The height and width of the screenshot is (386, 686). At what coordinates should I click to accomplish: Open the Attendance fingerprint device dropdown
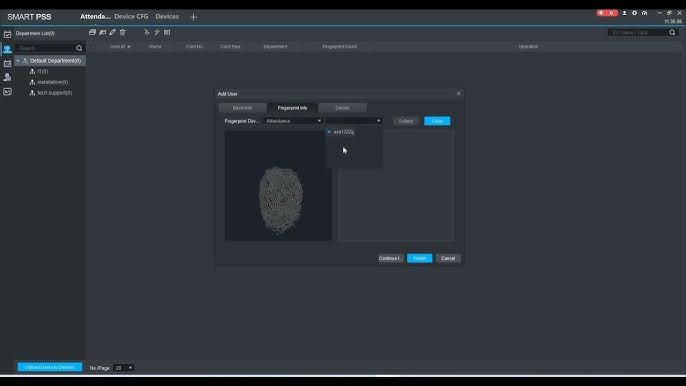(x=293, y=121)
